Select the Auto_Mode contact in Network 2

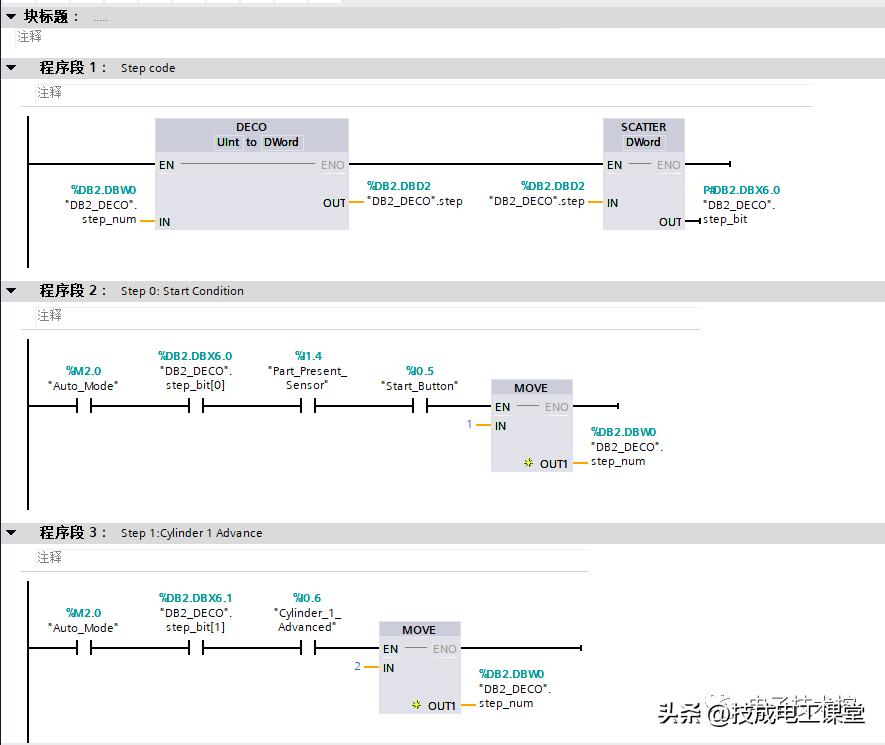pyautogui.click(x=83, y=407)
